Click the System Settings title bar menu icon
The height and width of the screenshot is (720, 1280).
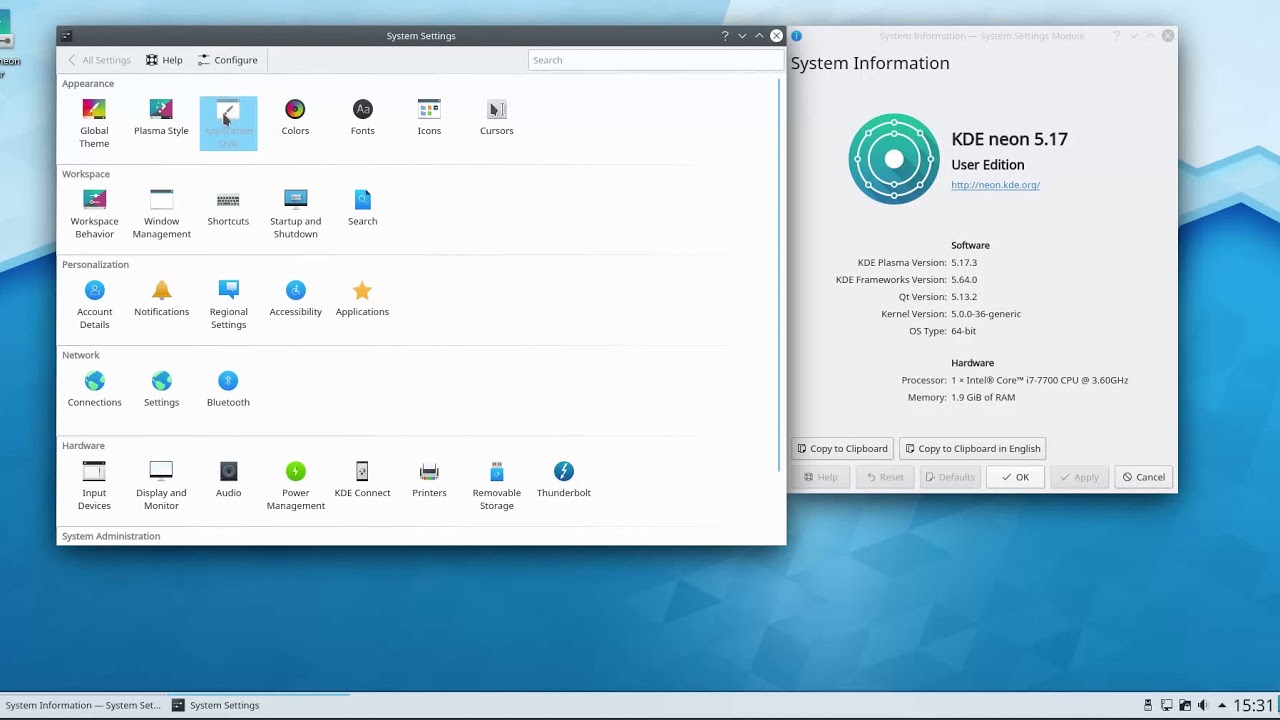[67, 36]
